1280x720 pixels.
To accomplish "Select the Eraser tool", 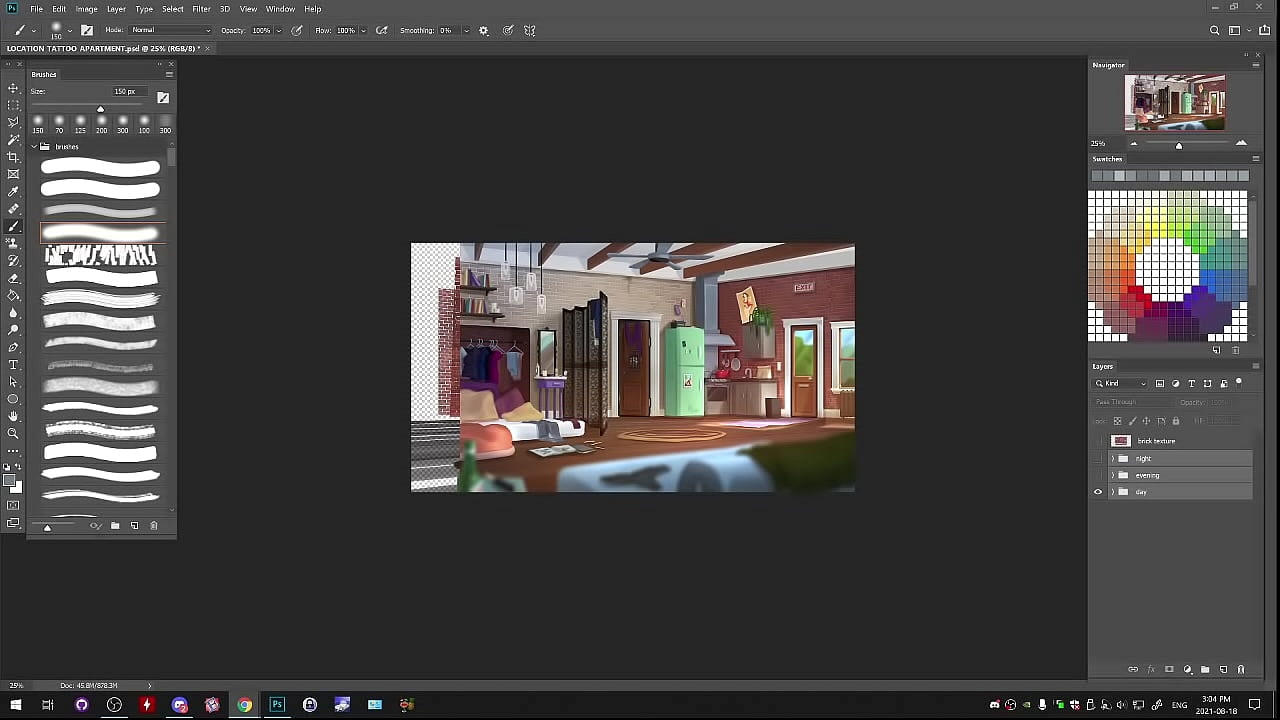I will click(13, 278).
